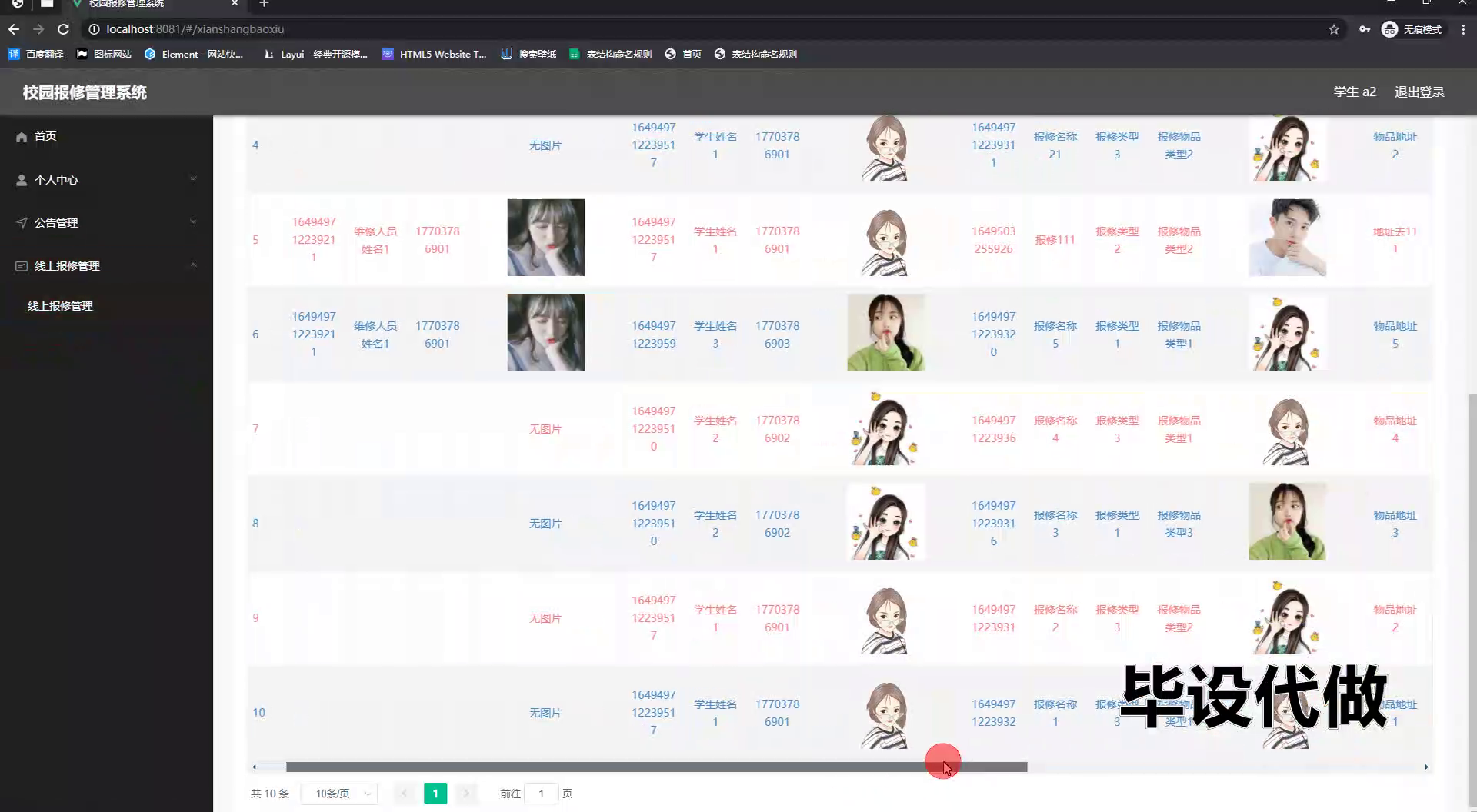The image size is (1477, 812).
Task: Expand the 公告管理 sidebar menu
Action: pyautogui.click(x=106, y=223)
